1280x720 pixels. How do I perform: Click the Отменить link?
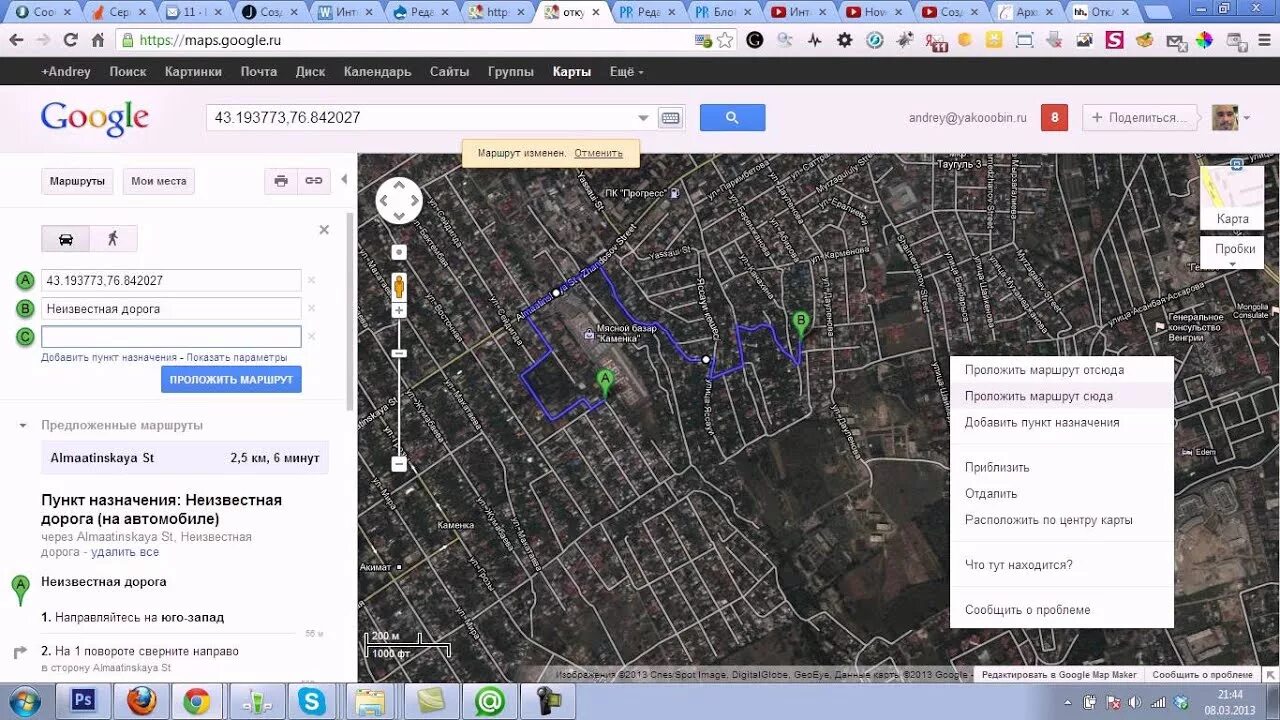point(598,153)
